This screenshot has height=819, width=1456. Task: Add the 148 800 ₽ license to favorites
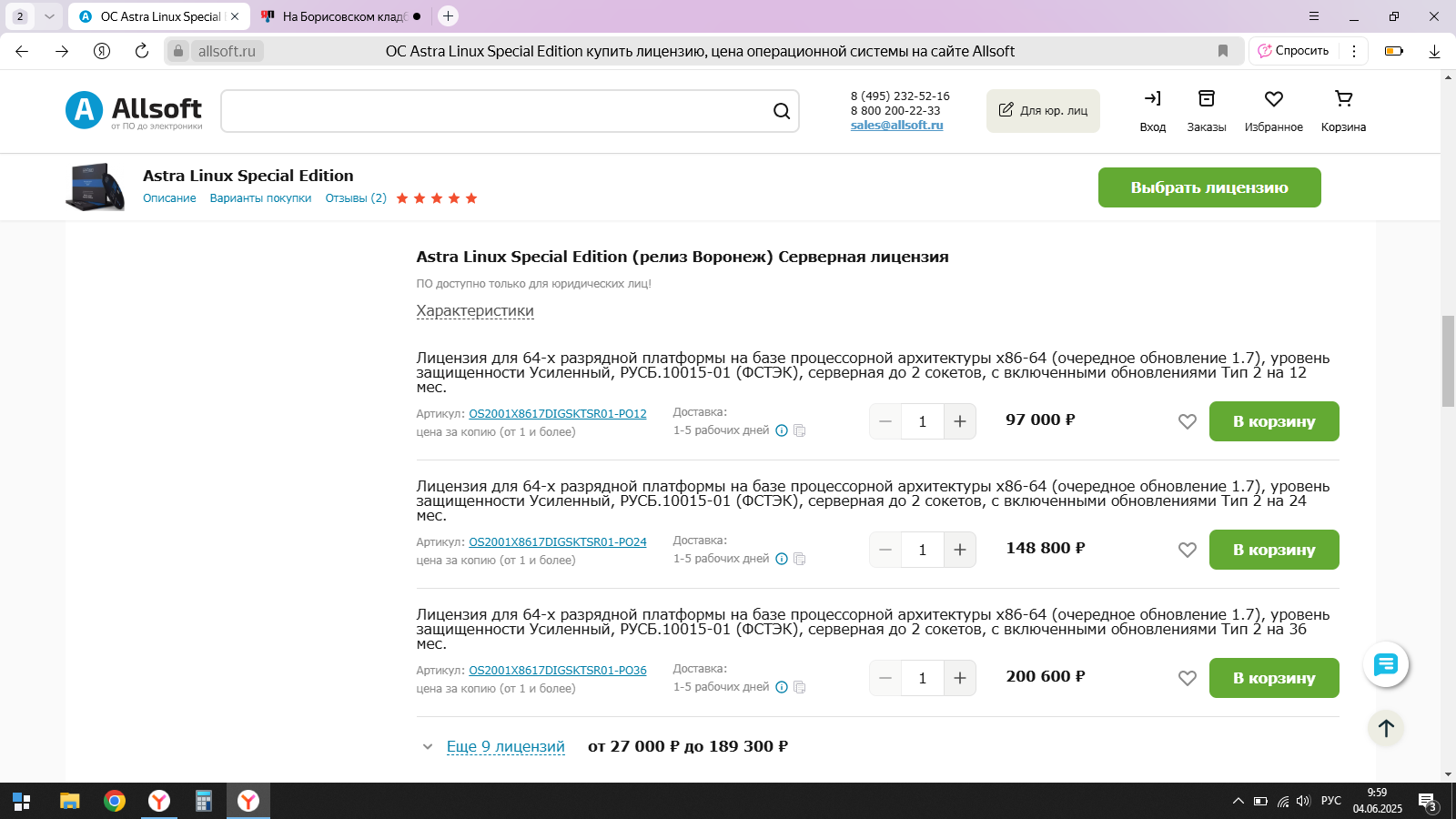tap(1188, 550)
